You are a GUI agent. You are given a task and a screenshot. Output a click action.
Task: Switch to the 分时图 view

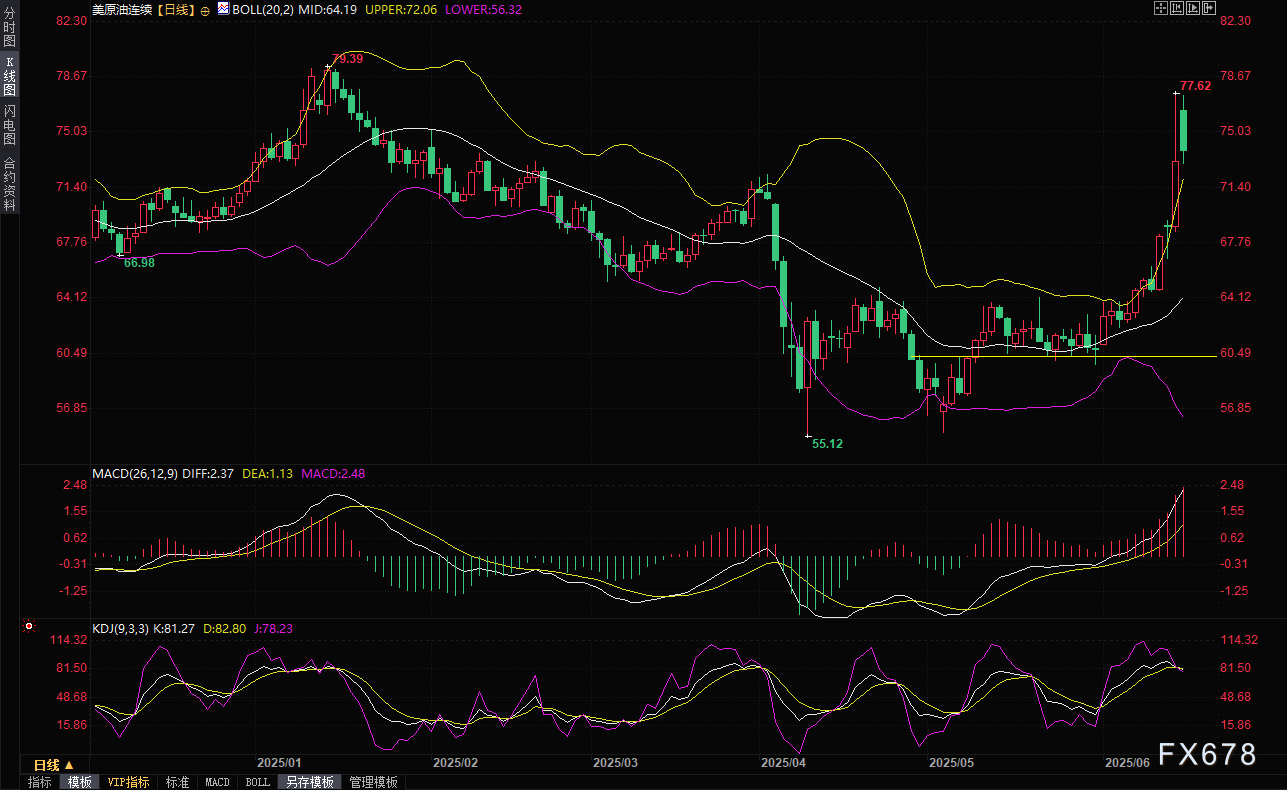coord(9,27)
